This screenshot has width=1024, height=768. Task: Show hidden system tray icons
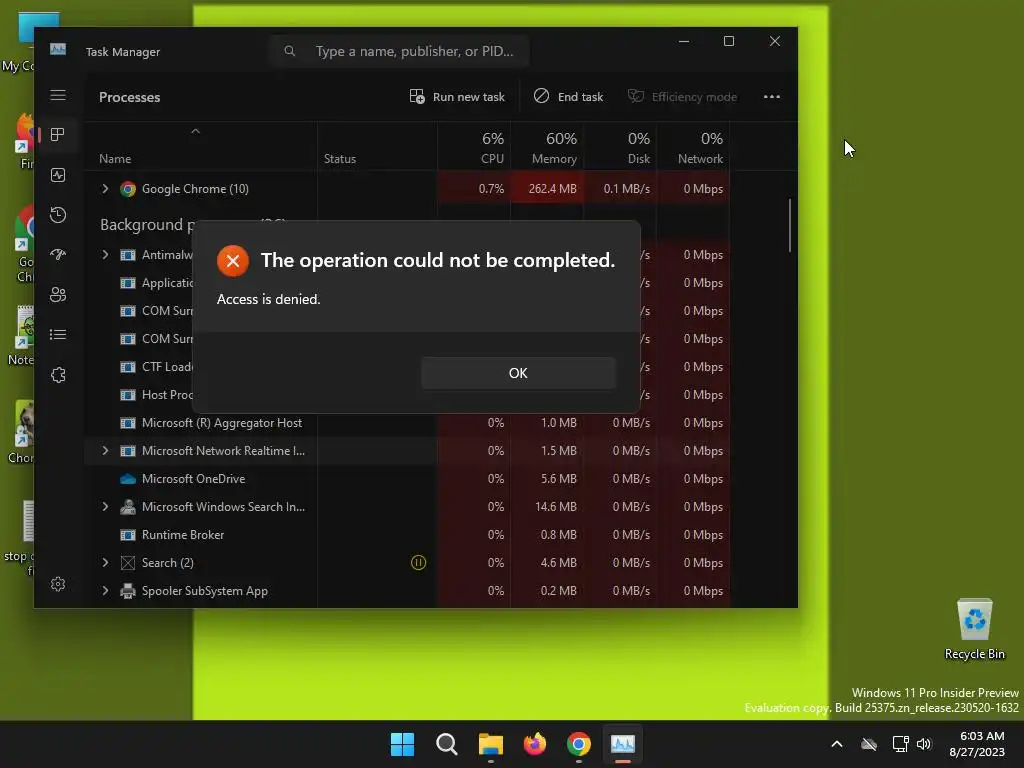837,744
